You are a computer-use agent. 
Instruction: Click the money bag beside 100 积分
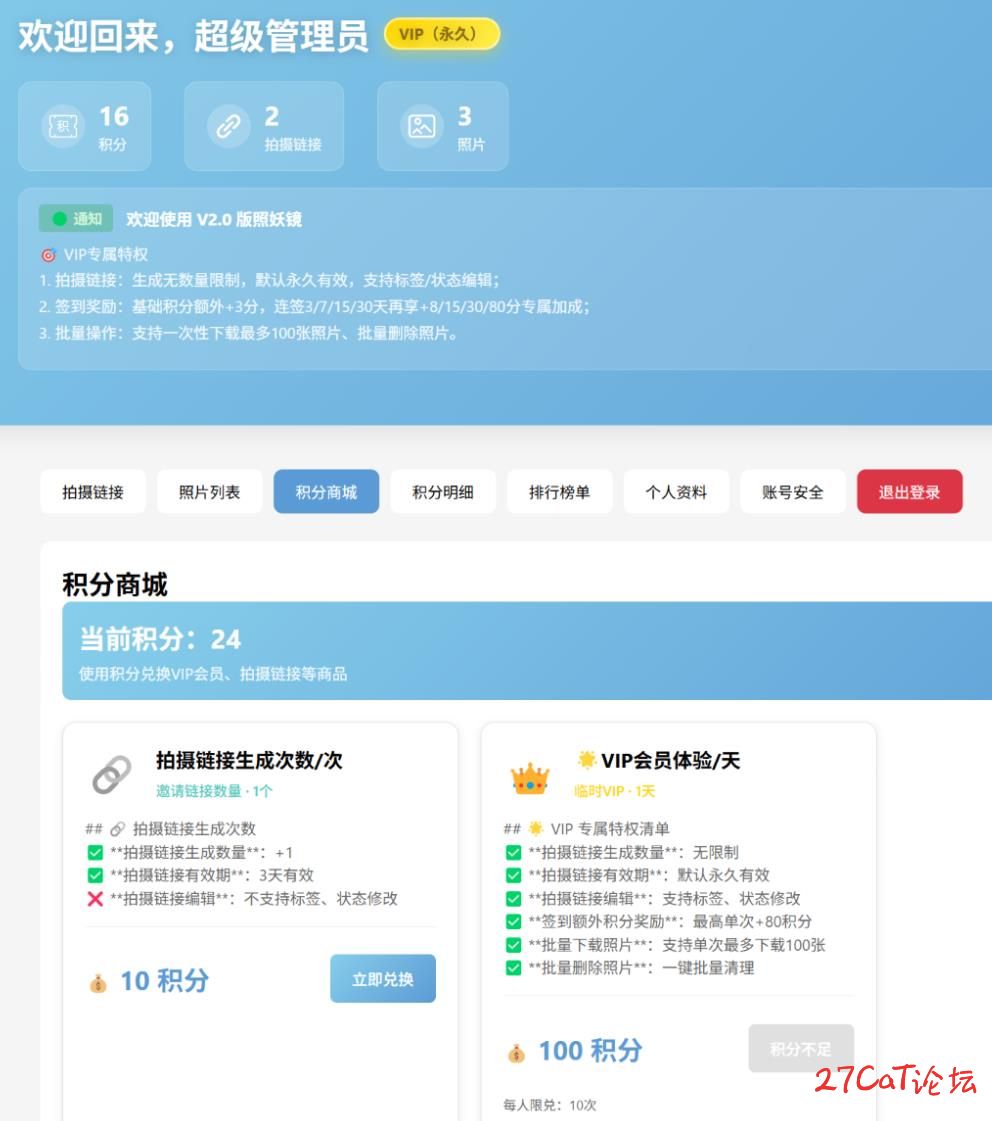point(516,1053)
